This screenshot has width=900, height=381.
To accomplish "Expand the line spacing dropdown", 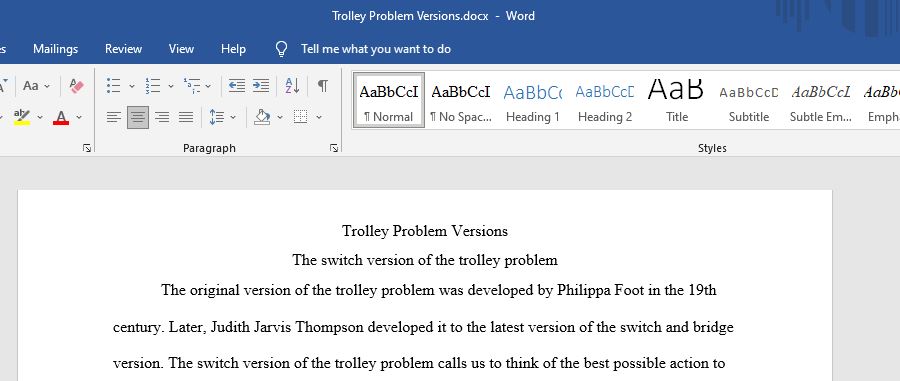I will pos(233,118).
